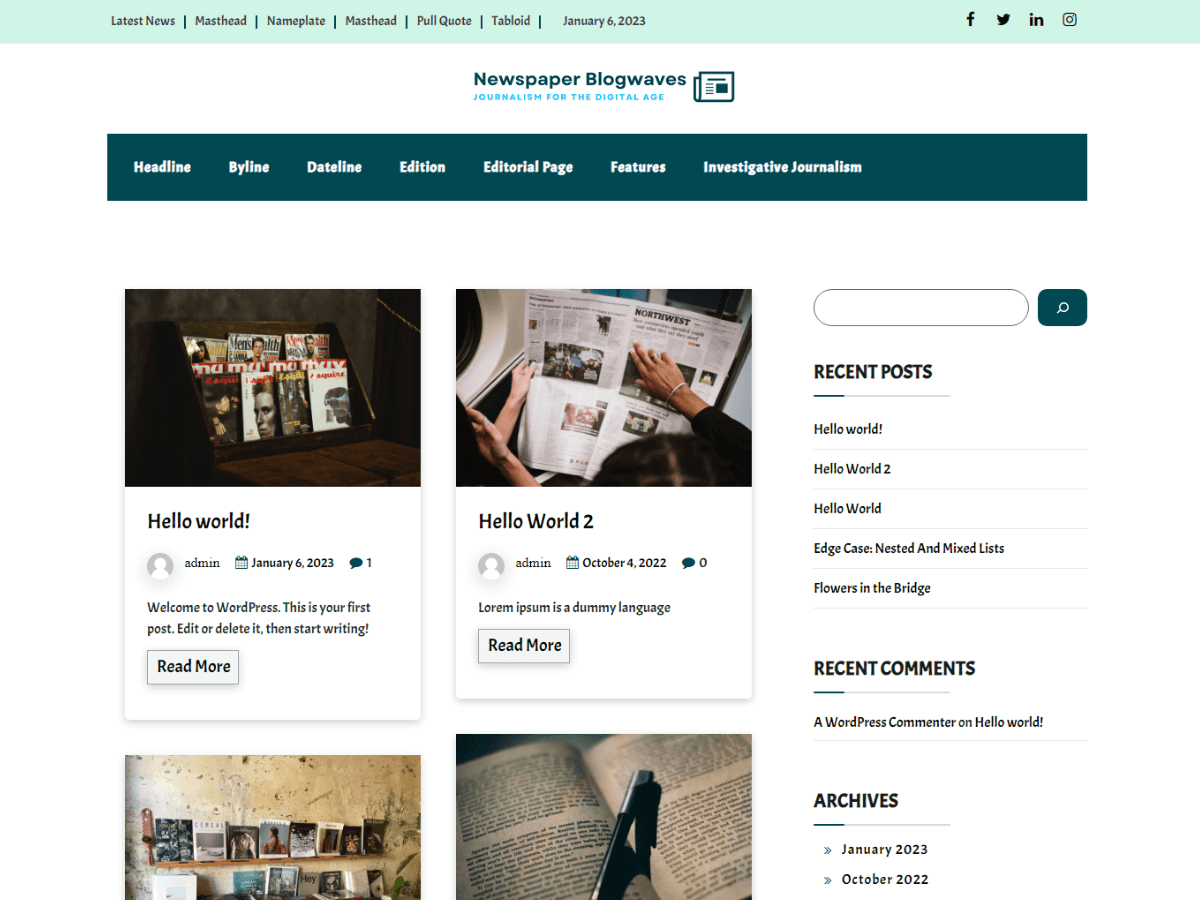
Task: Expand the January 2023 archive entry
Action: [x=884, y=849]
